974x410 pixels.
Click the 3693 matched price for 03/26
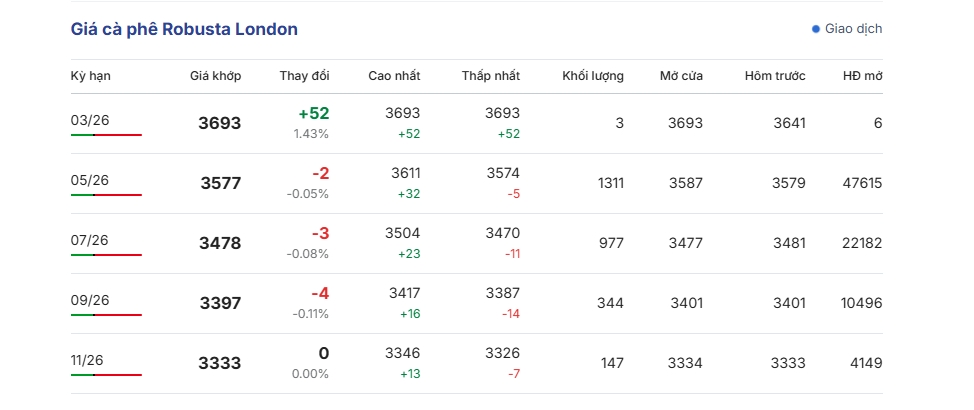pyautogui.click(x=220, y=124)
